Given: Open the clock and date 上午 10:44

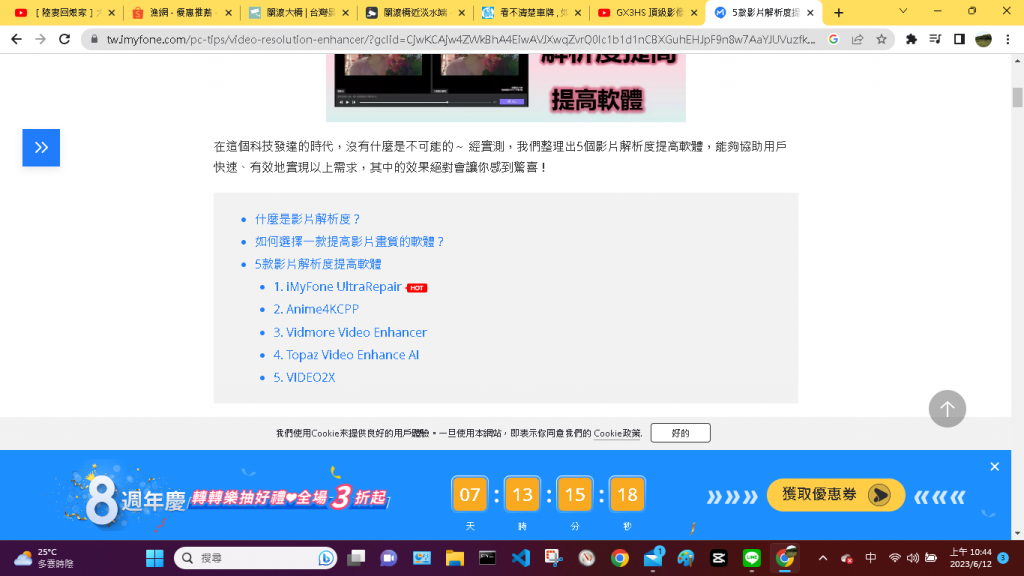Looking at the screenshot, I should tap(970, 558).
